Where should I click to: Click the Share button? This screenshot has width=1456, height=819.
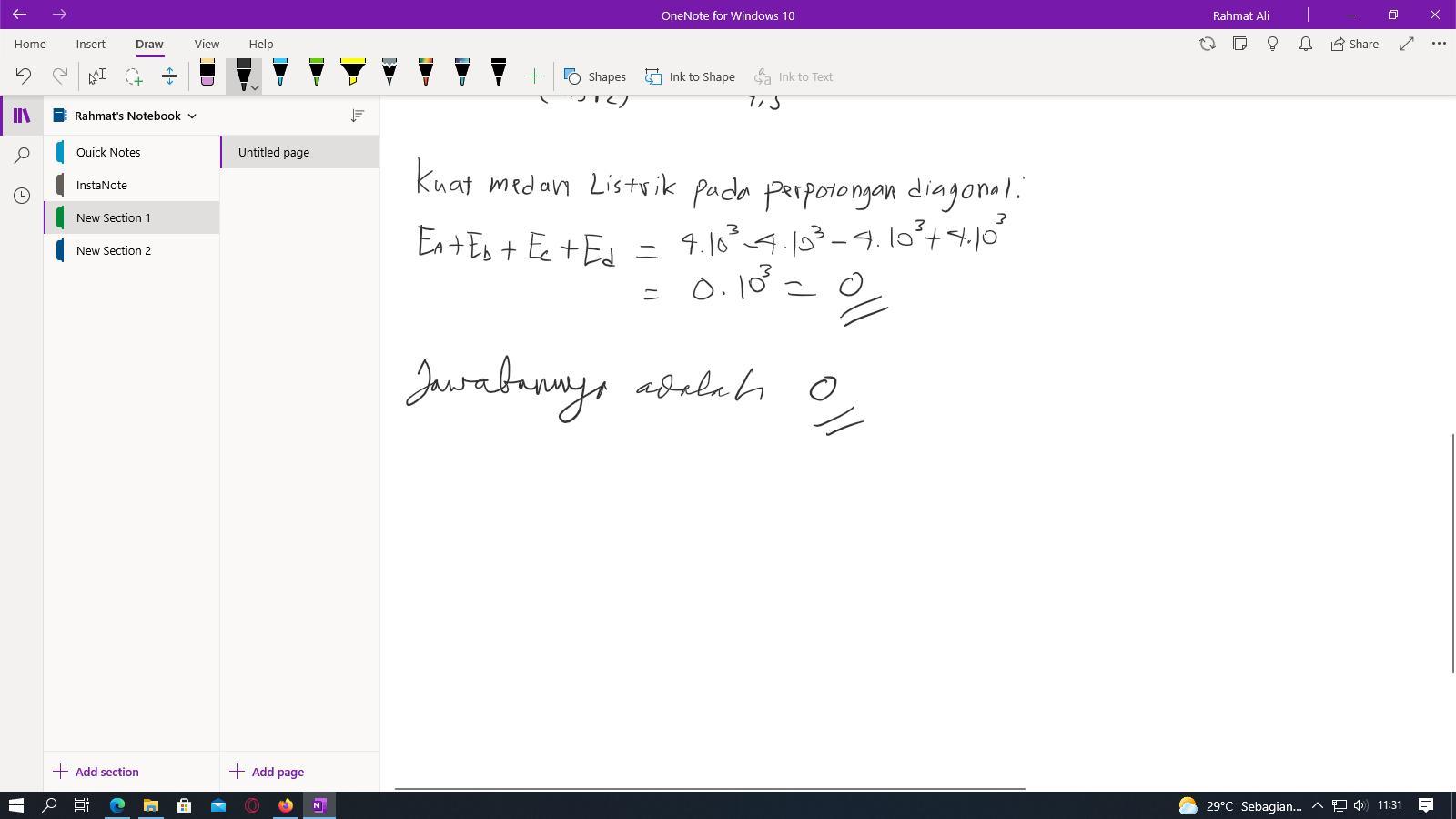(x=1355, y=44)
